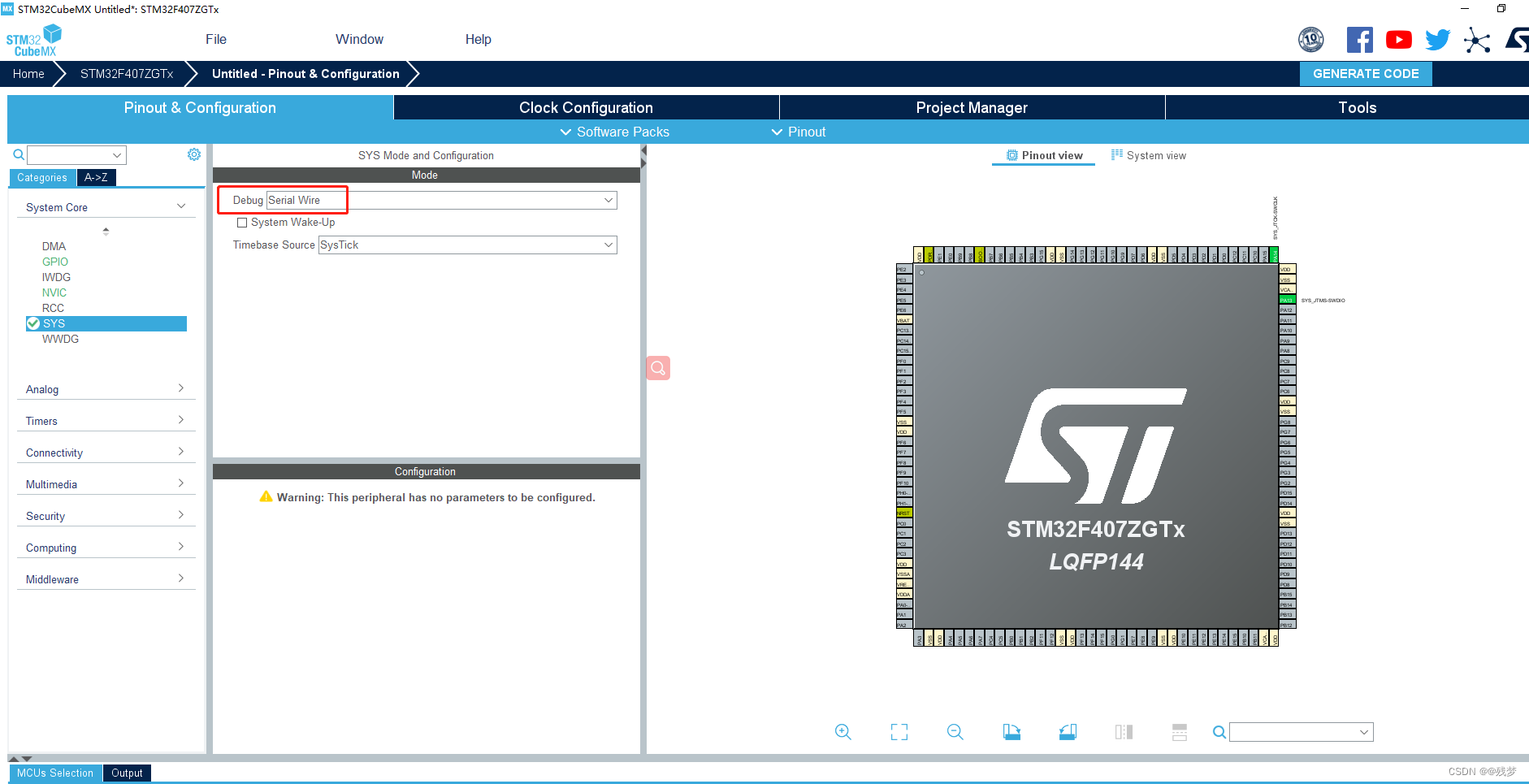This screenshot has width=1529, height=784.
Task: Switch to System view of the pinout
Action: click(x=1148, y=155)
